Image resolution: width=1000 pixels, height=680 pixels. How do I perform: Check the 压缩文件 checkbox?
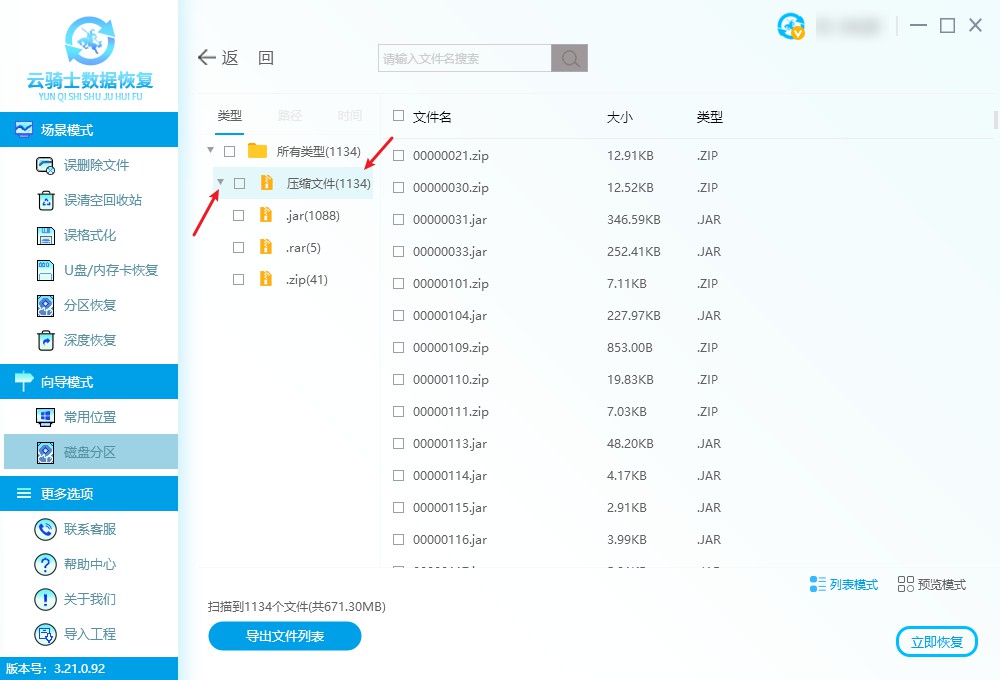tap(238, 183)
